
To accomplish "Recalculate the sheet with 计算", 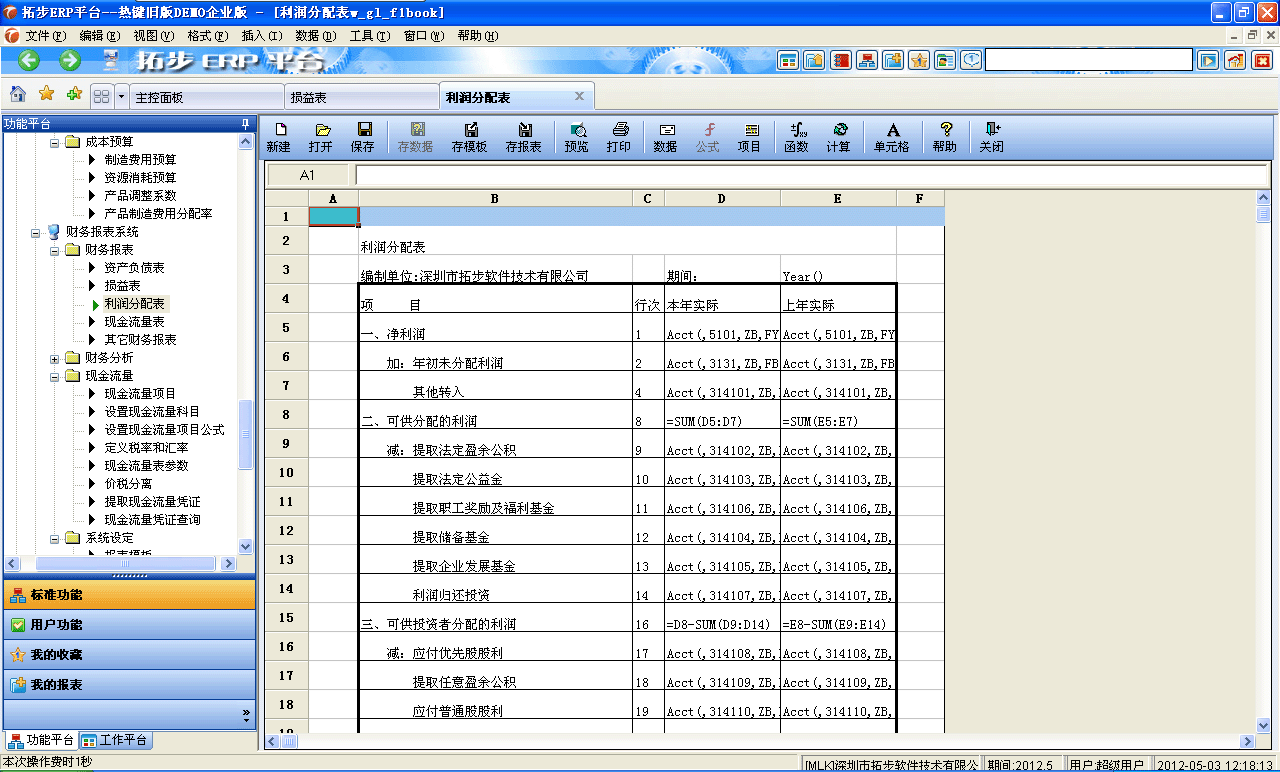I will pos(841,136).
